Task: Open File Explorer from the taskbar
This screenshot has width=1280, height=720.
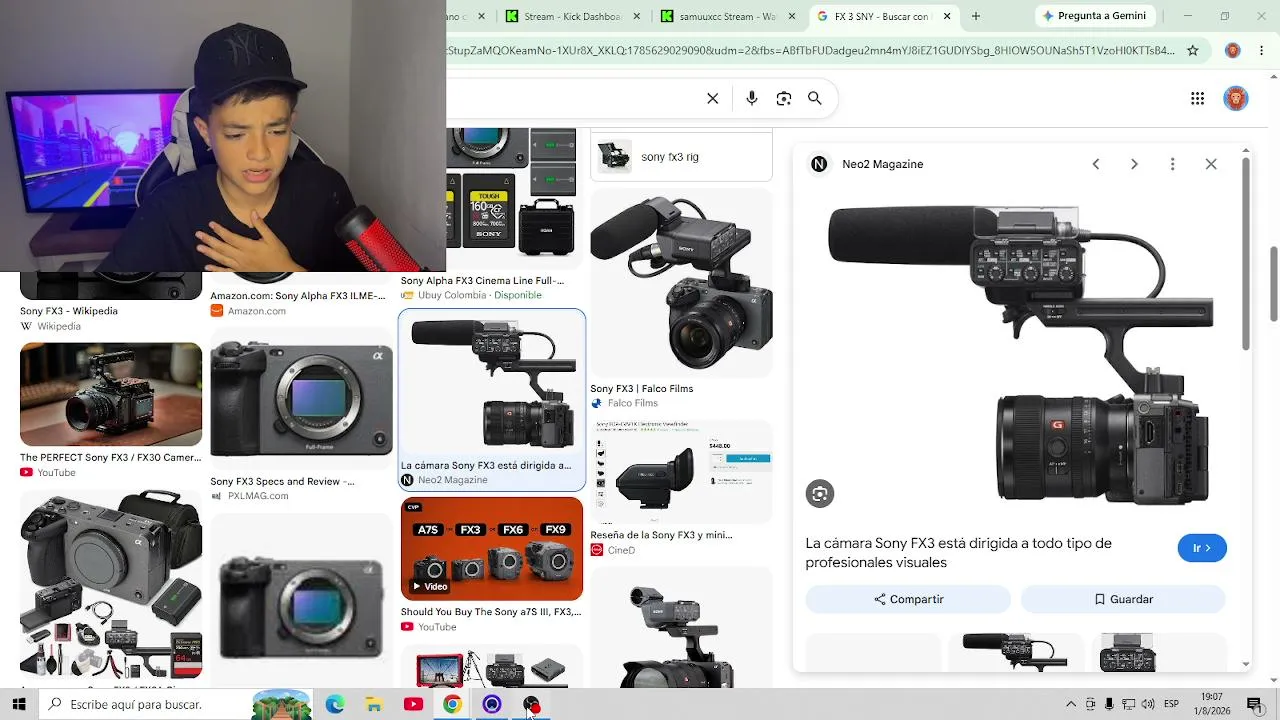Action: point(374,705)
